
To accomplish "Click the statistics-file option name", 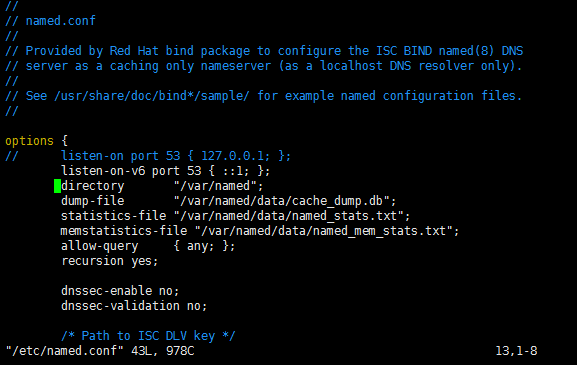I will click(x=114, y=216).
